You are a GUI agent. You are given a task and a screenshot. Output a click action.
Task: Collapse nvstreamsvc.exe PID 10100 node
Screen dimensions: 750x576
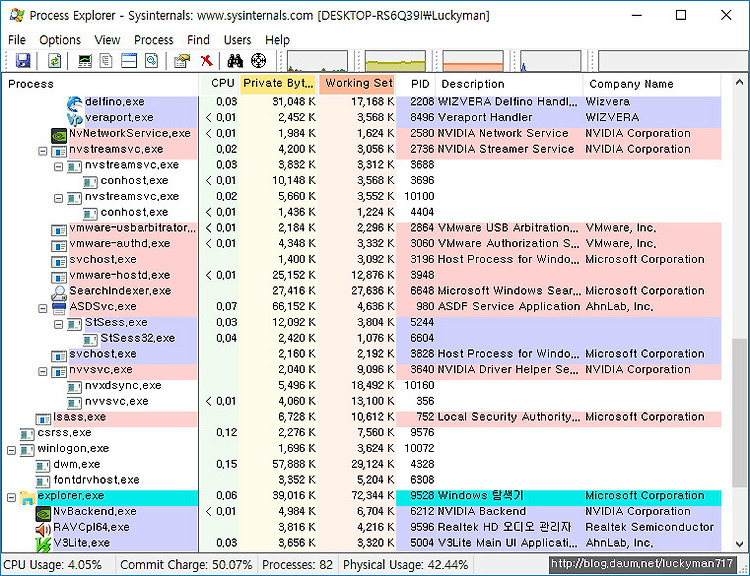[58, 198]
